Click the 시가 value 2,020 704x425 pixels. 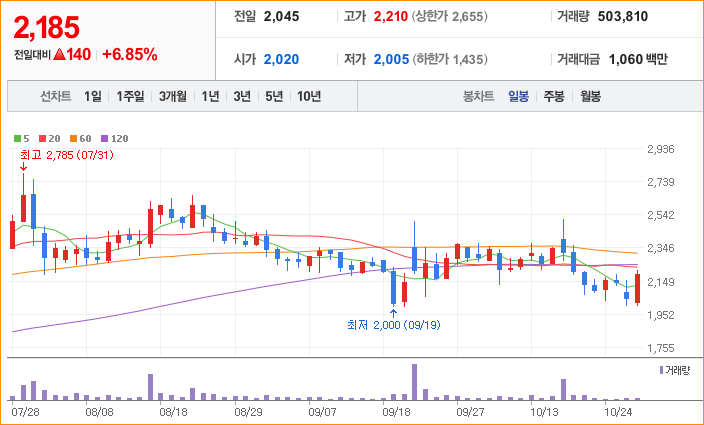pos(282,59)
